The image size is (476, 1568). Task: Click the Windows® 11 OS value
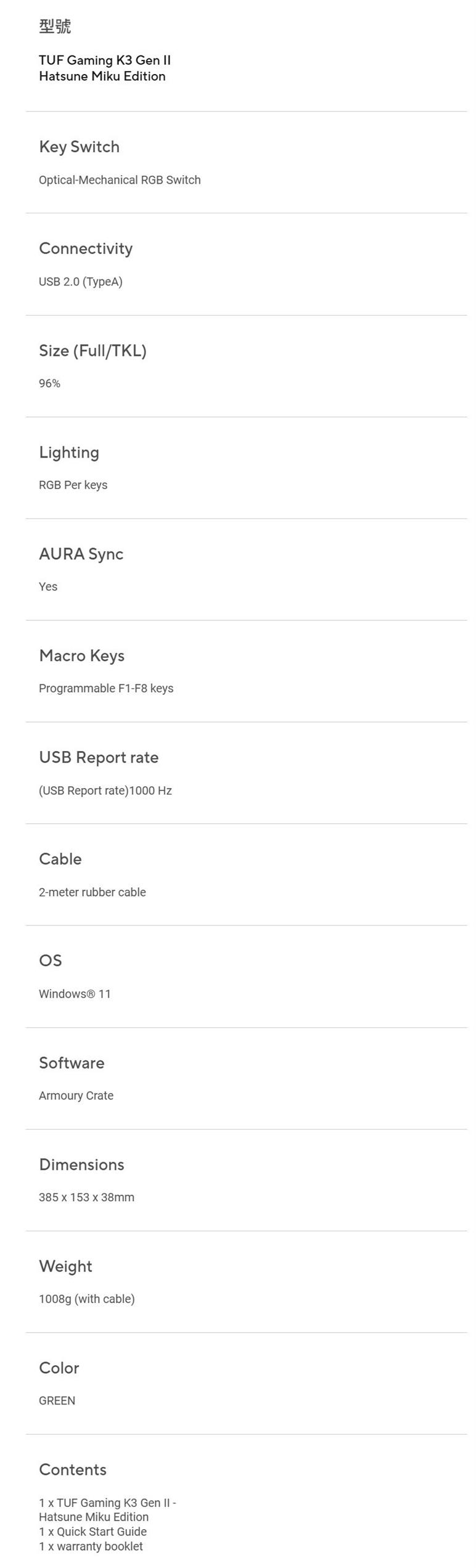75,994
